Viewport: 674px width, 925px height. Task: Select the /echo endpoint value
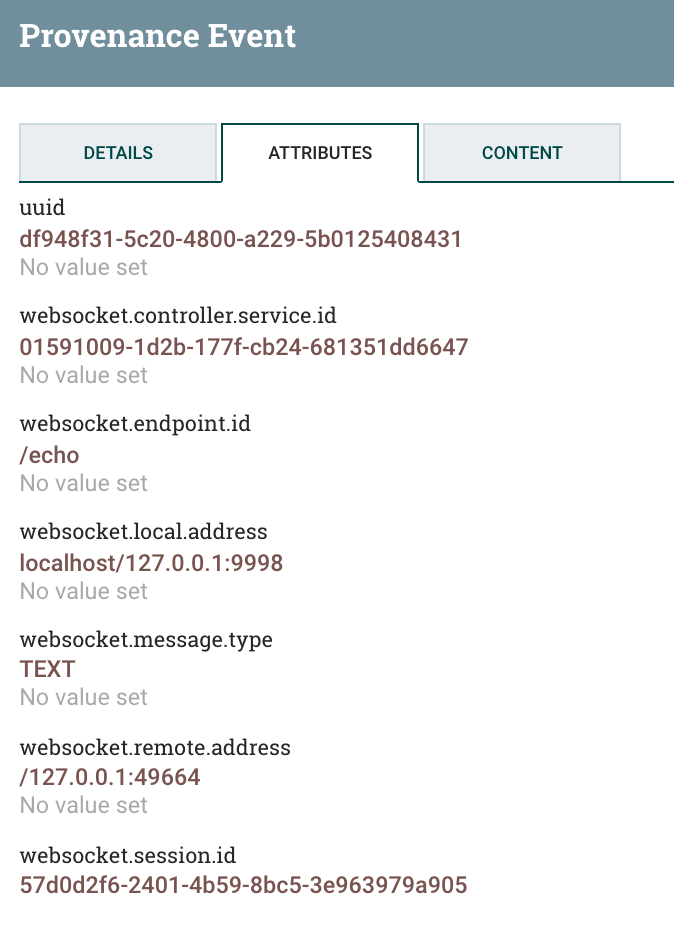coord(50,455)
